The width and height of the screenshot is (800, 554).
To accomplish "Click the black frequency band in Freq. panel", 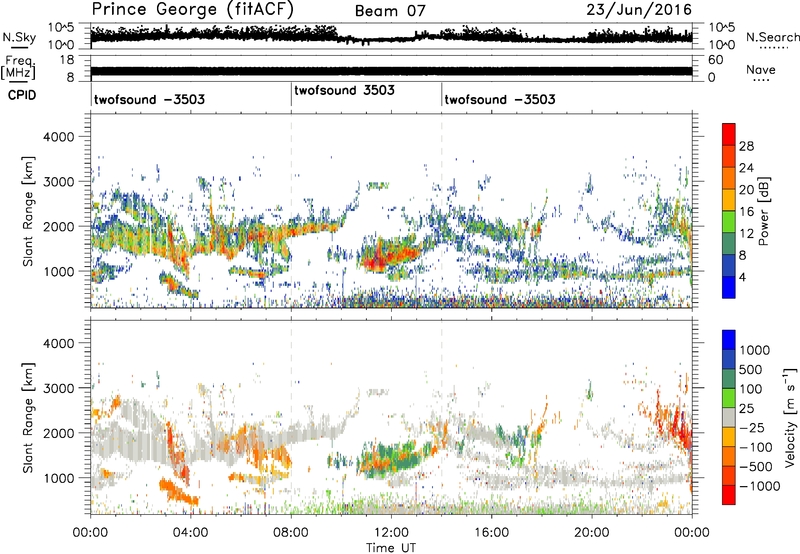I will (x=391, y=71).
